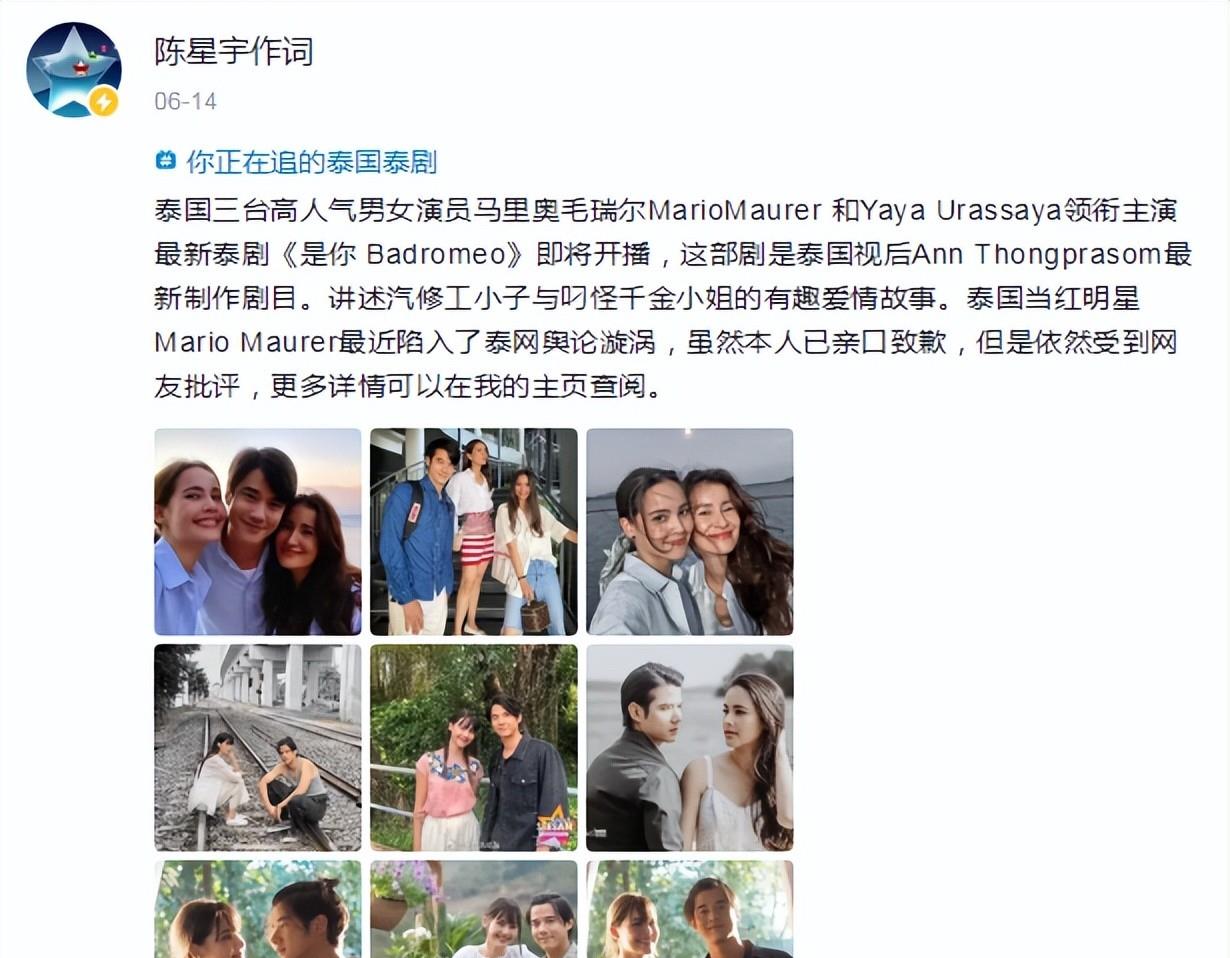Click the 06-14 post date
The height and width of the screenshot is (958, 1230).
pyautogui.click(x=185, y=101)
